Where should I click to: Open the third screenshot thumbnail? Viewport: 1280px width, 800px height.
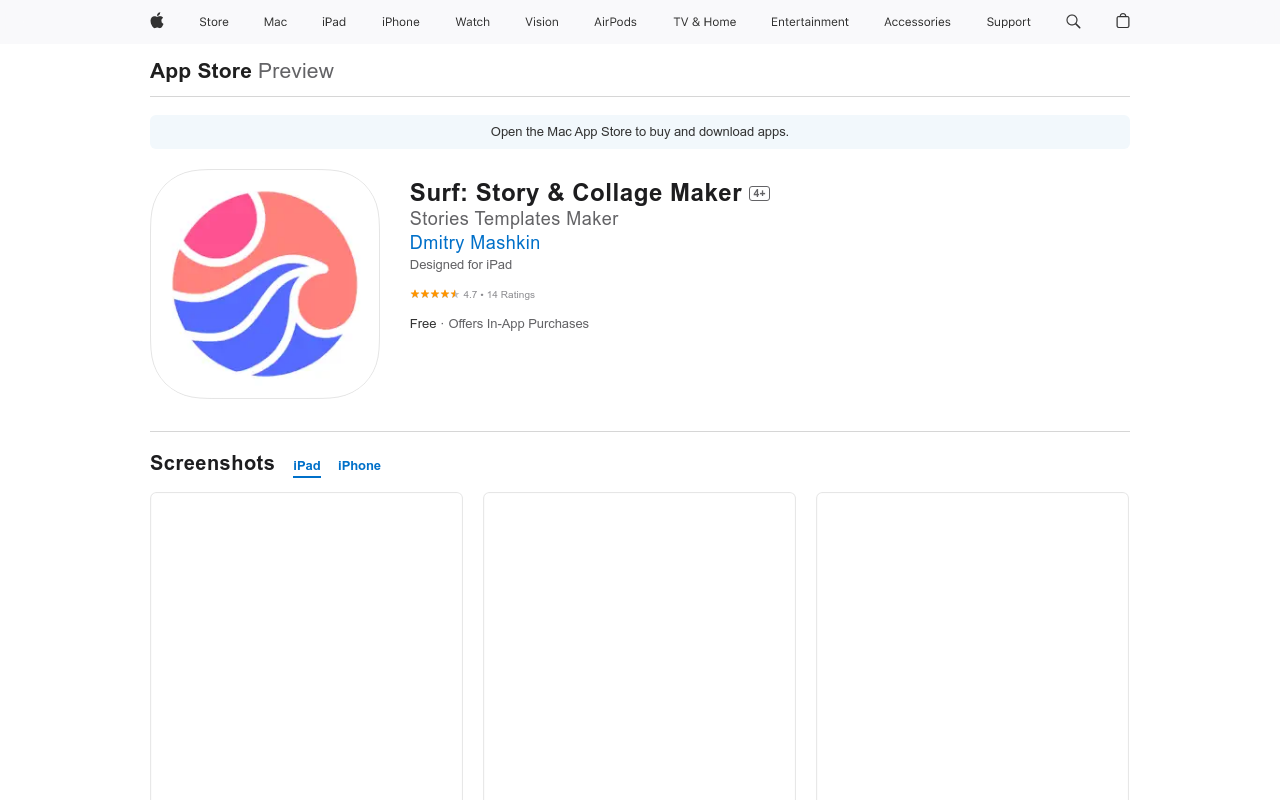point(972,646)
